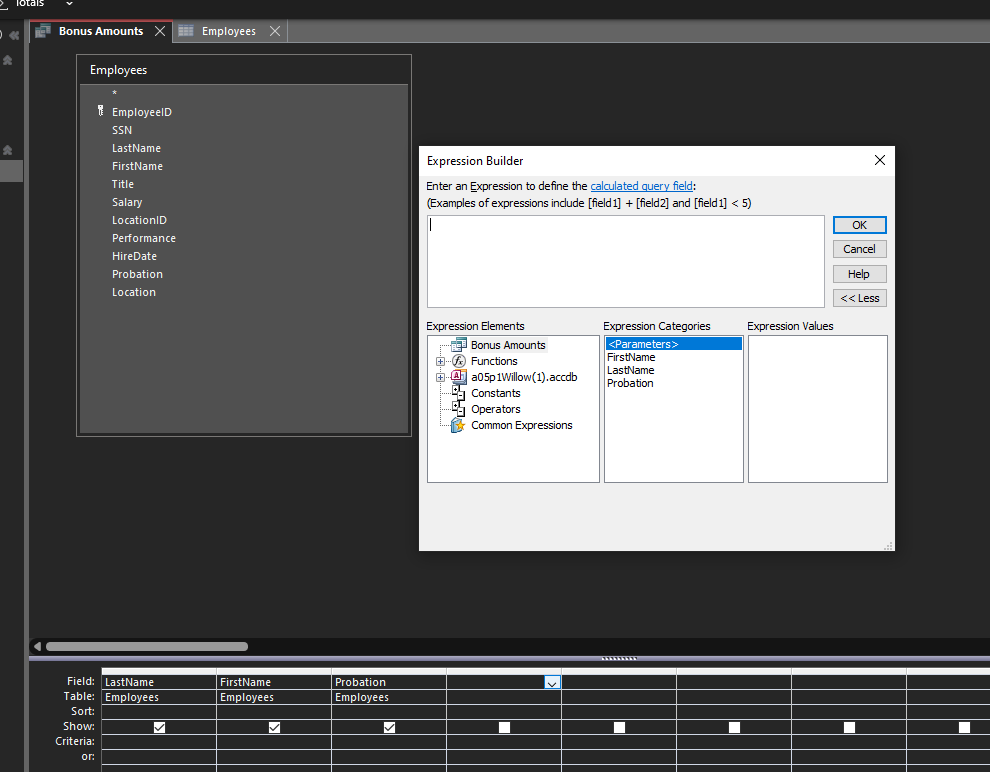Click the Help button in Expression Builder
The height and width of the screenshot is (772, 990).
(859, 274)
